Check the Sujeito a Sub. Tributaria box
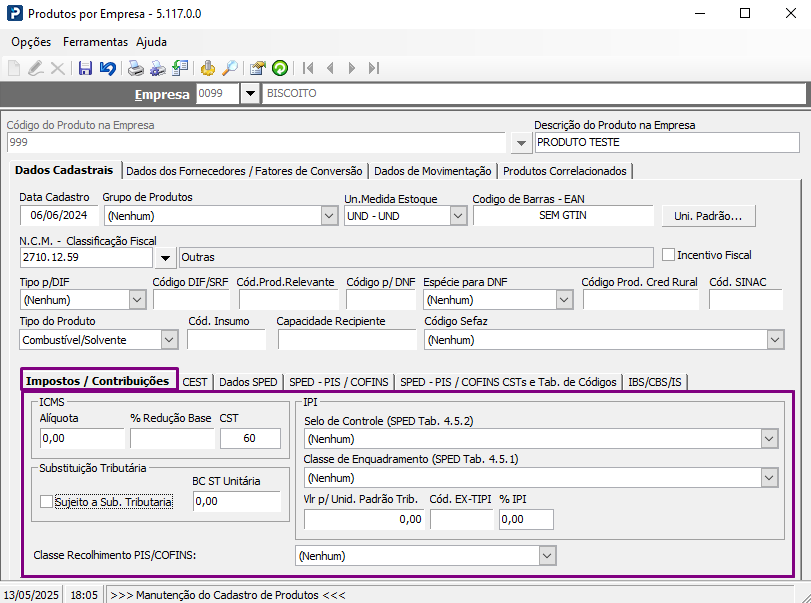The width and height of the screenshot is (811, 603). click(x=47, y=502)
